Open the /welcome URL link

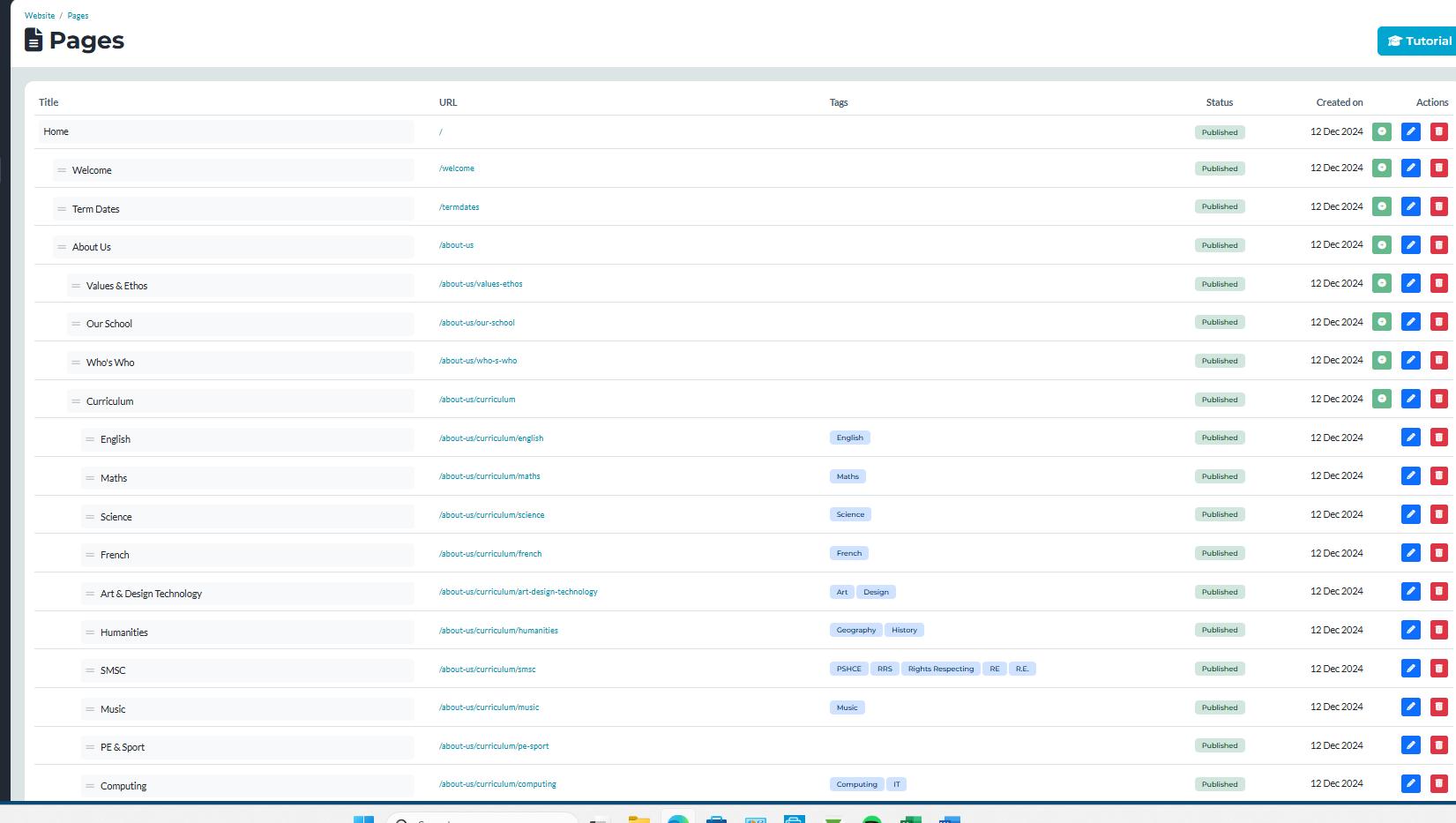(457, 168)
